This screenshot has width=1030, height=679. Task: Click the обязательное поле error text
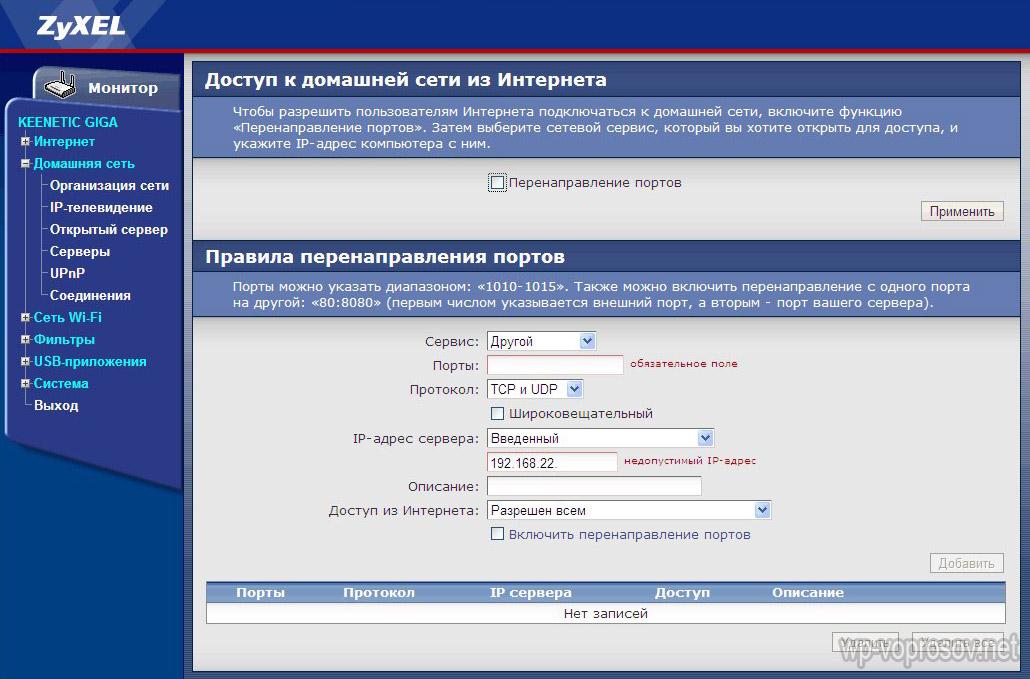[x=684, y=363]
